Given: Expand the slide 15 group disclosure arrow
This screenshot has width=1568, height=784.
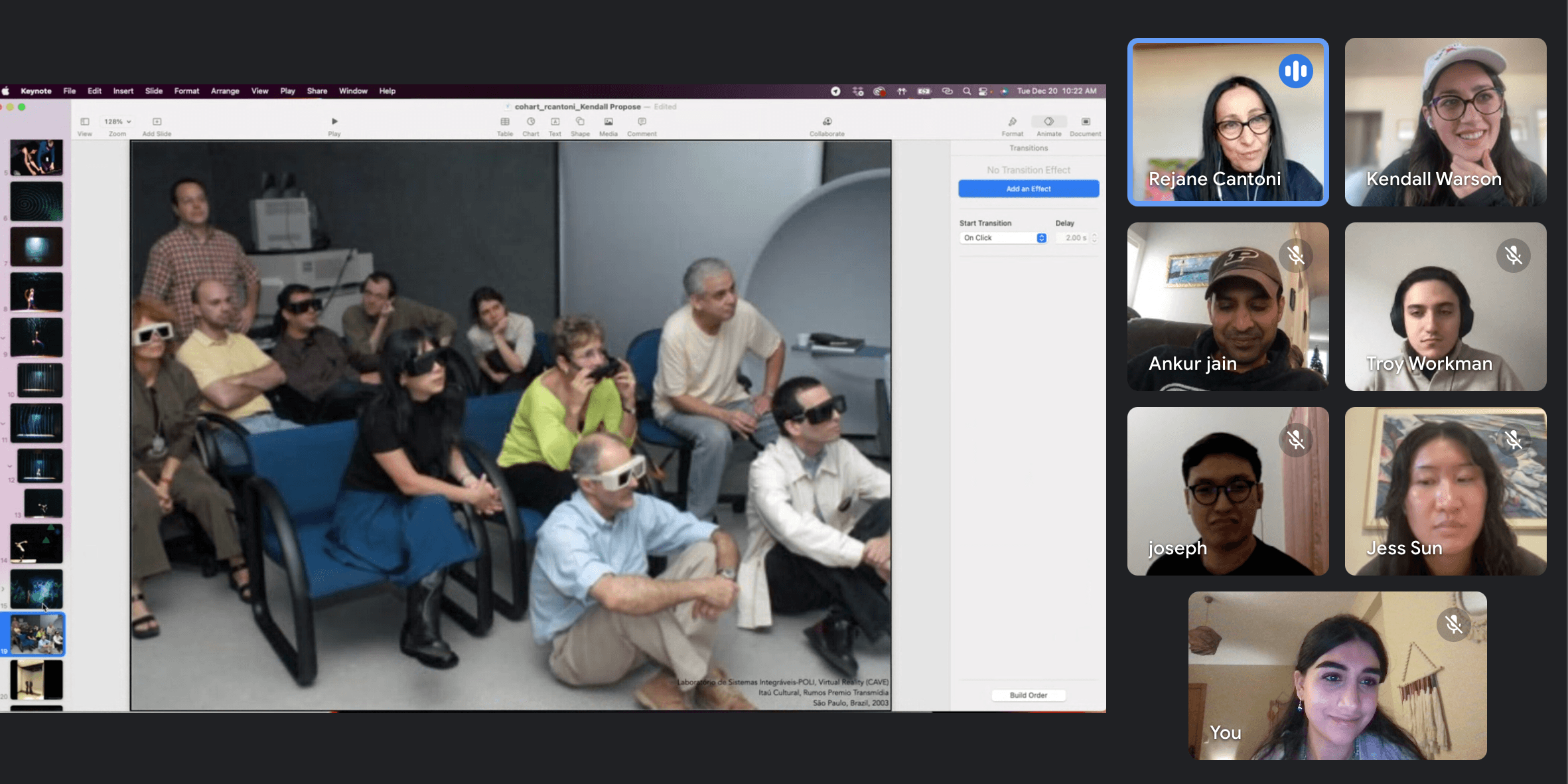Looking at the screenshot, I should 3,589.
